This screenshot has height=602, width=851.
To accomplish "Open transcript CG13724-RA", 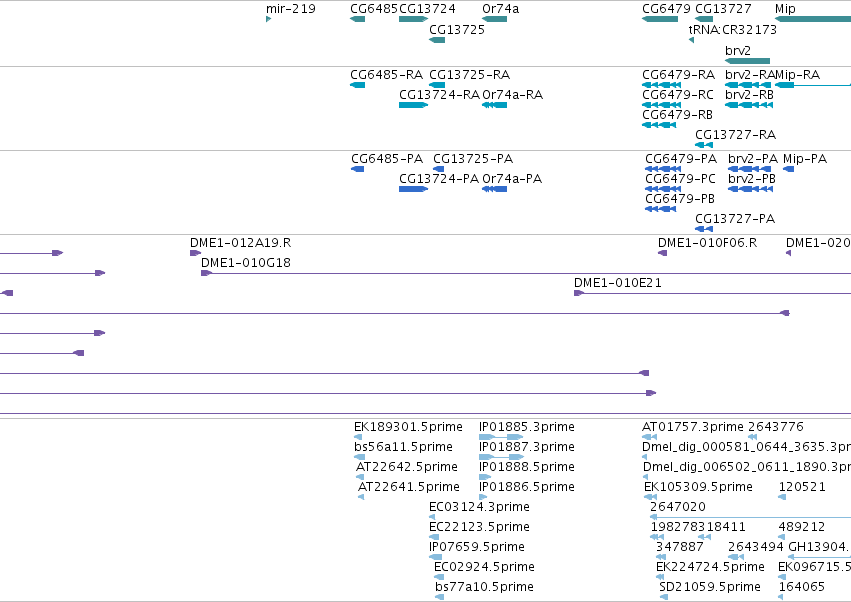I will pyautogui.click(x=439, y=94).
